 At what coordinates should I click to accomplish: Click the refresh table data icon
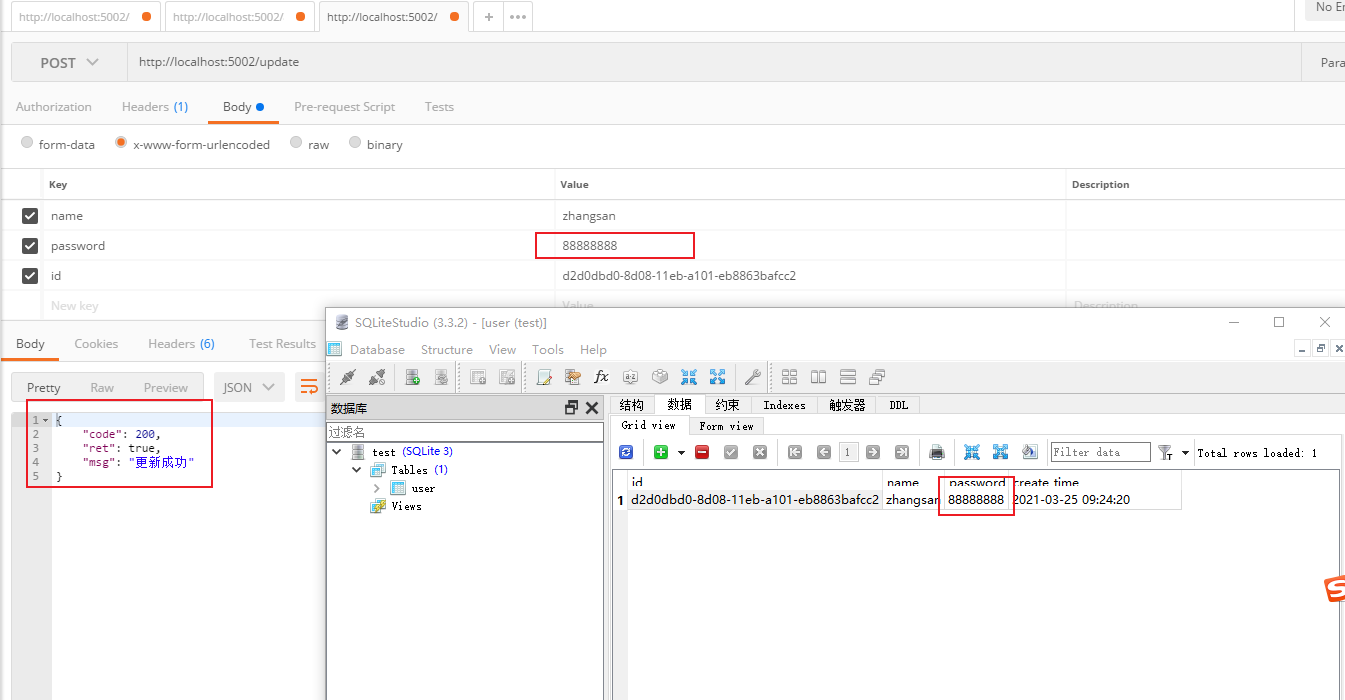[626, 452]
